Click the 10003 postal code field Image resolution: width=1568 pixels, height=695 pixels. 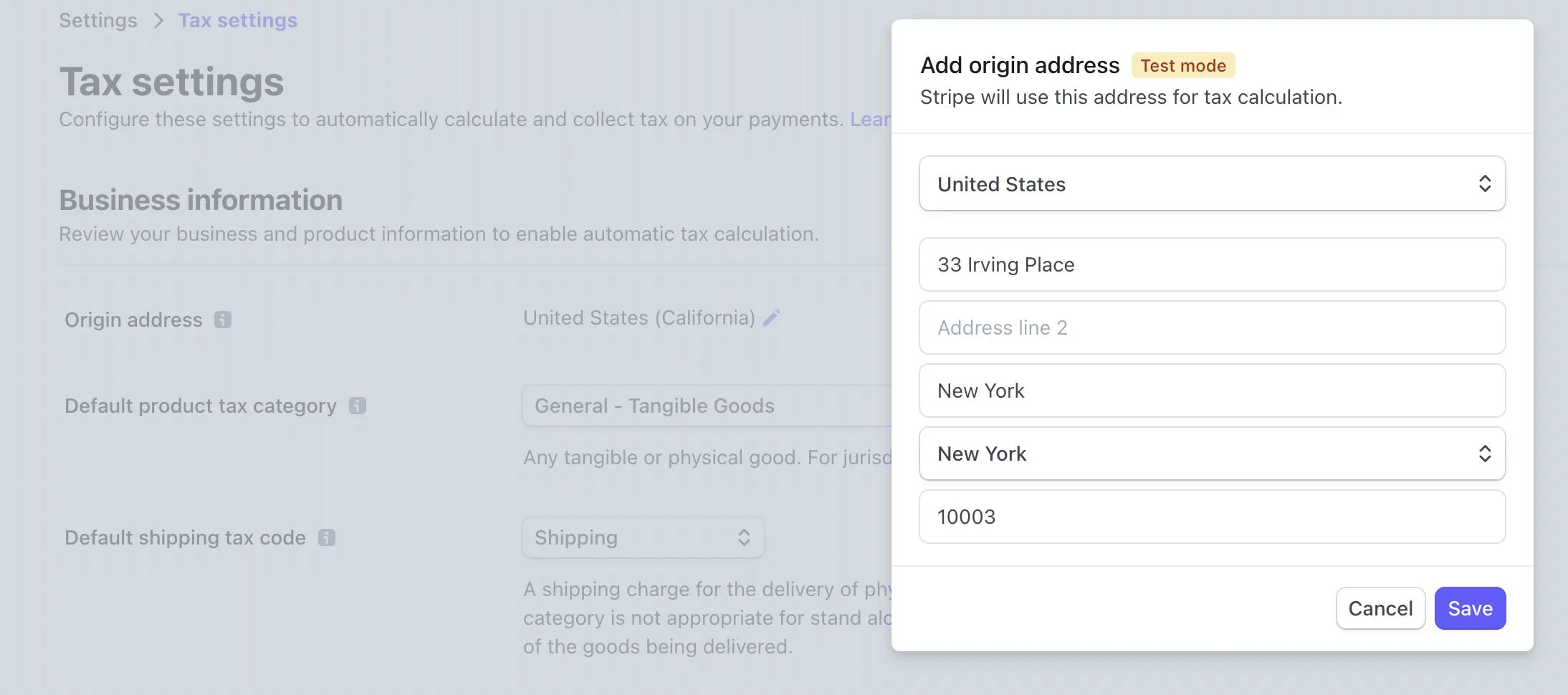tap(1212, 517)
